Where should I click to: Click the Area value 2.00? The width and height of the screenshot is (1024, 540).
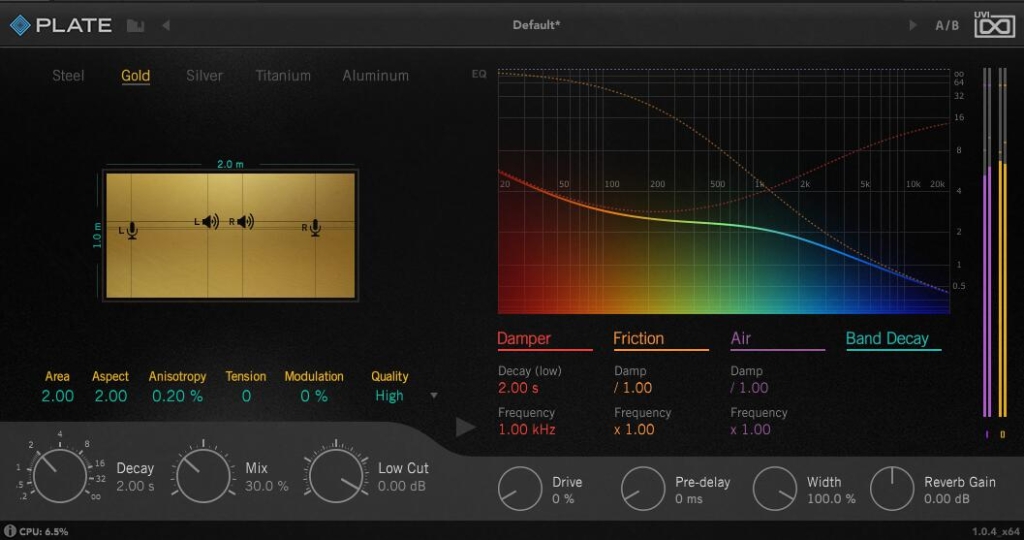pyautogui.click(x=57, y=396)
